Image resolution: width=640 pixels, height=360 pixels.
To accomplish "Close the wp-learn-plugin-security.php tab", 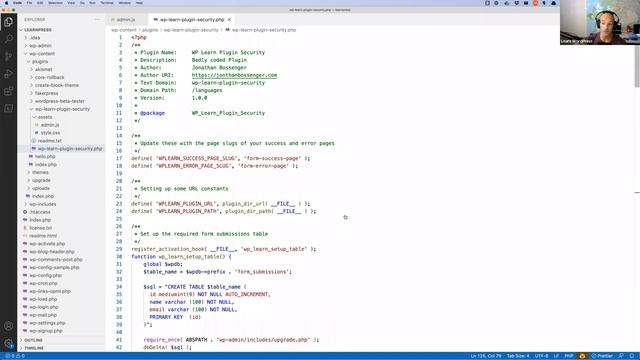I will point(229,20).
